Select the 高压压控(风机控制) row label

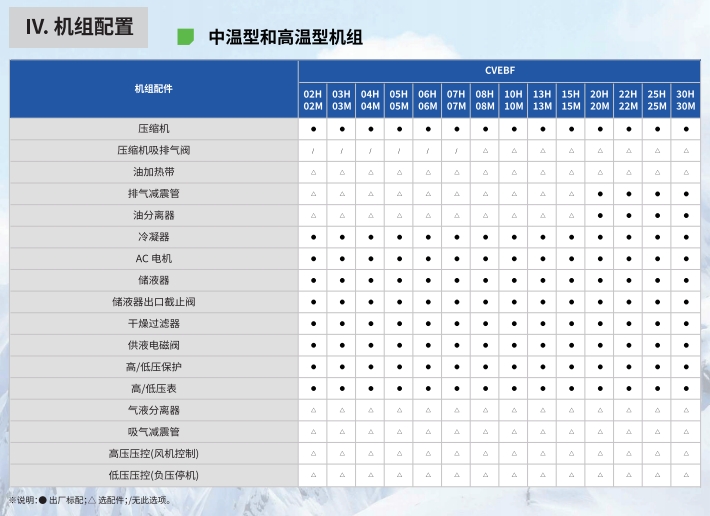[x=154, y=453]
